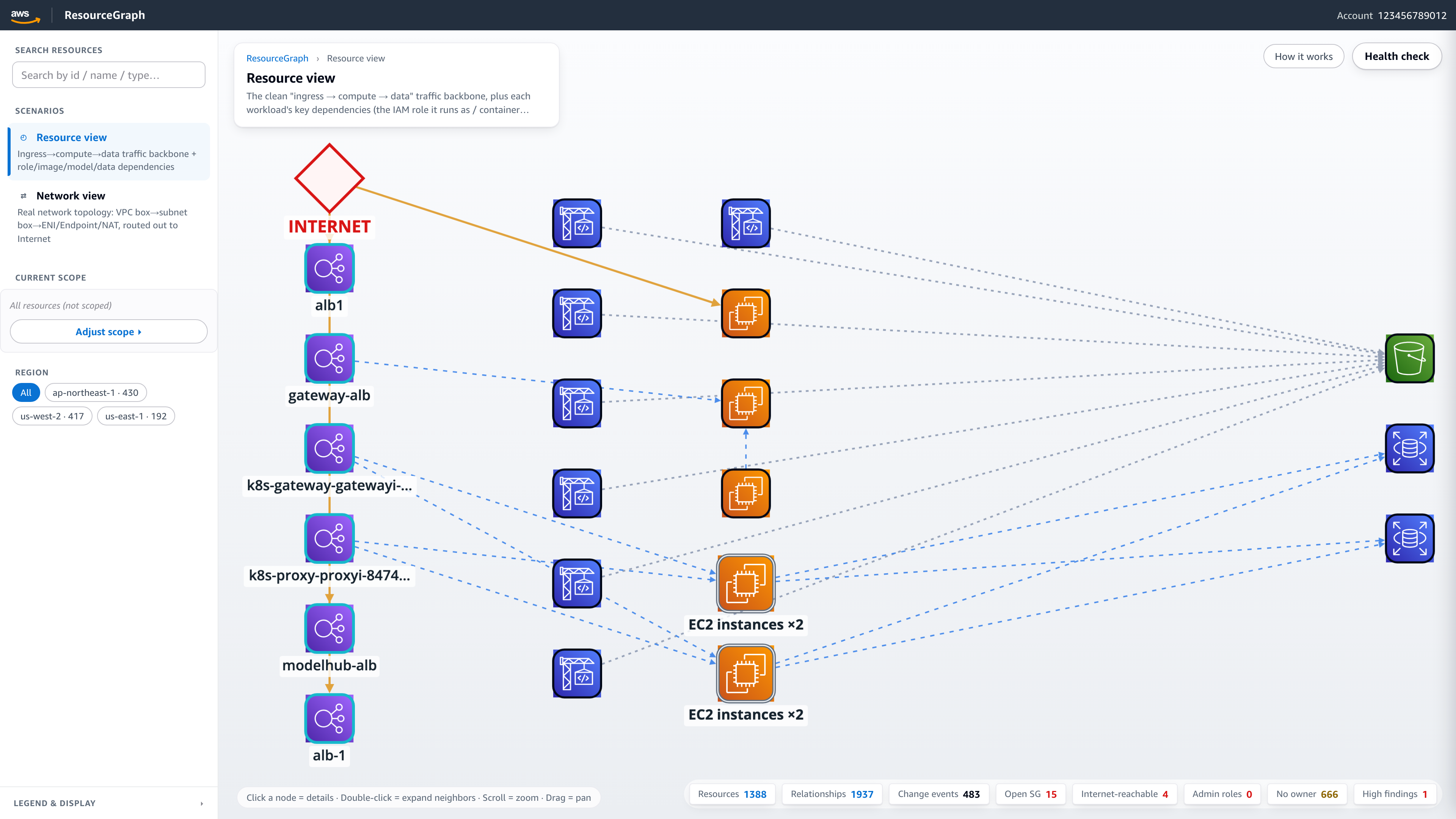Select the k8s-proxy-proxyi-8474 load balancer node
This screenshot has height=819, width=1456.
(x=329, y=538)
